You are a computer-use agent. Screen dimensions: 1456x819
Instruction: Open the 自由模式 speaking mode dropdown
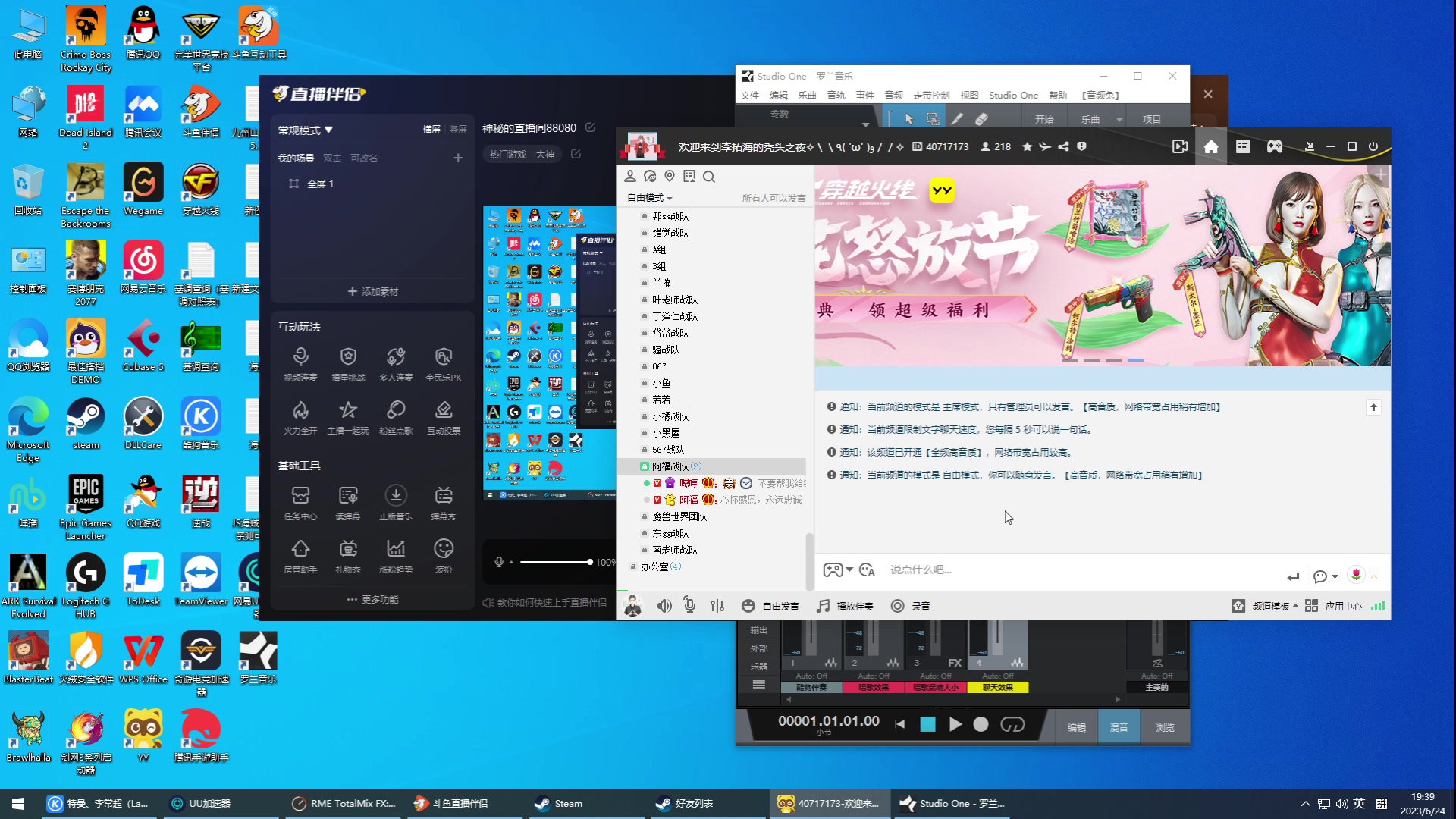coord(649,198)
